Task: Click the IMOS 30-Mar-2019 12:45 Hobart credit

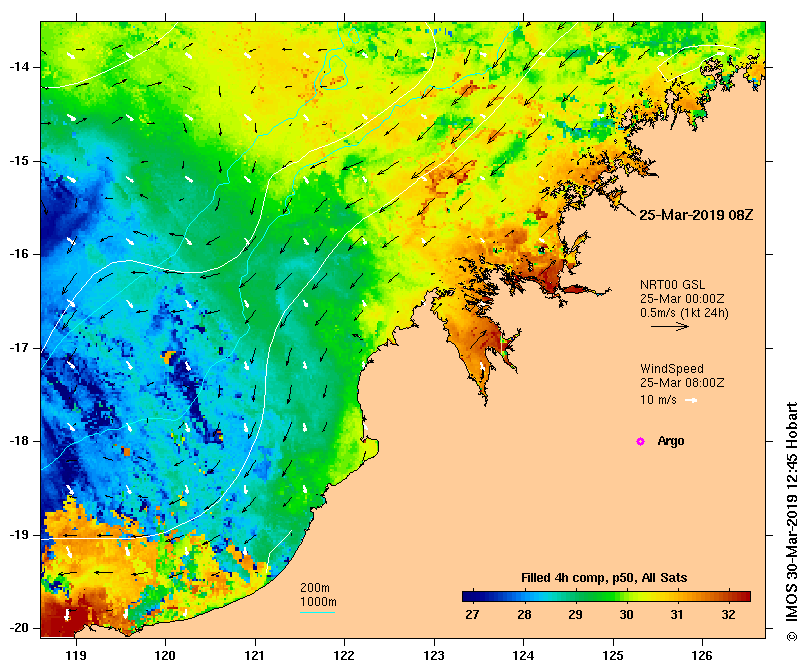Action: (x=792, y=521)
